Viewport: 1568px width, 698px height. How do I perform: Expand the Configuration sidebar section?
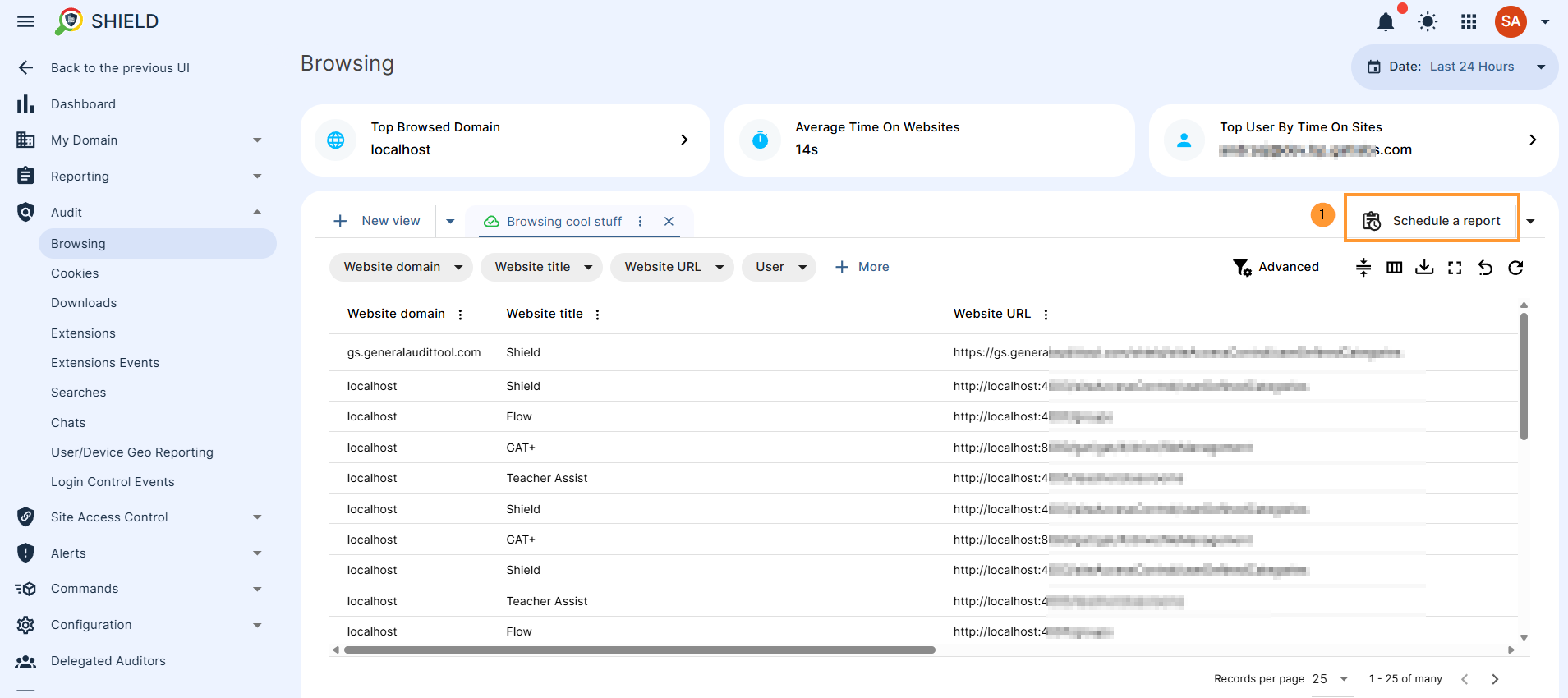point(257,625)
